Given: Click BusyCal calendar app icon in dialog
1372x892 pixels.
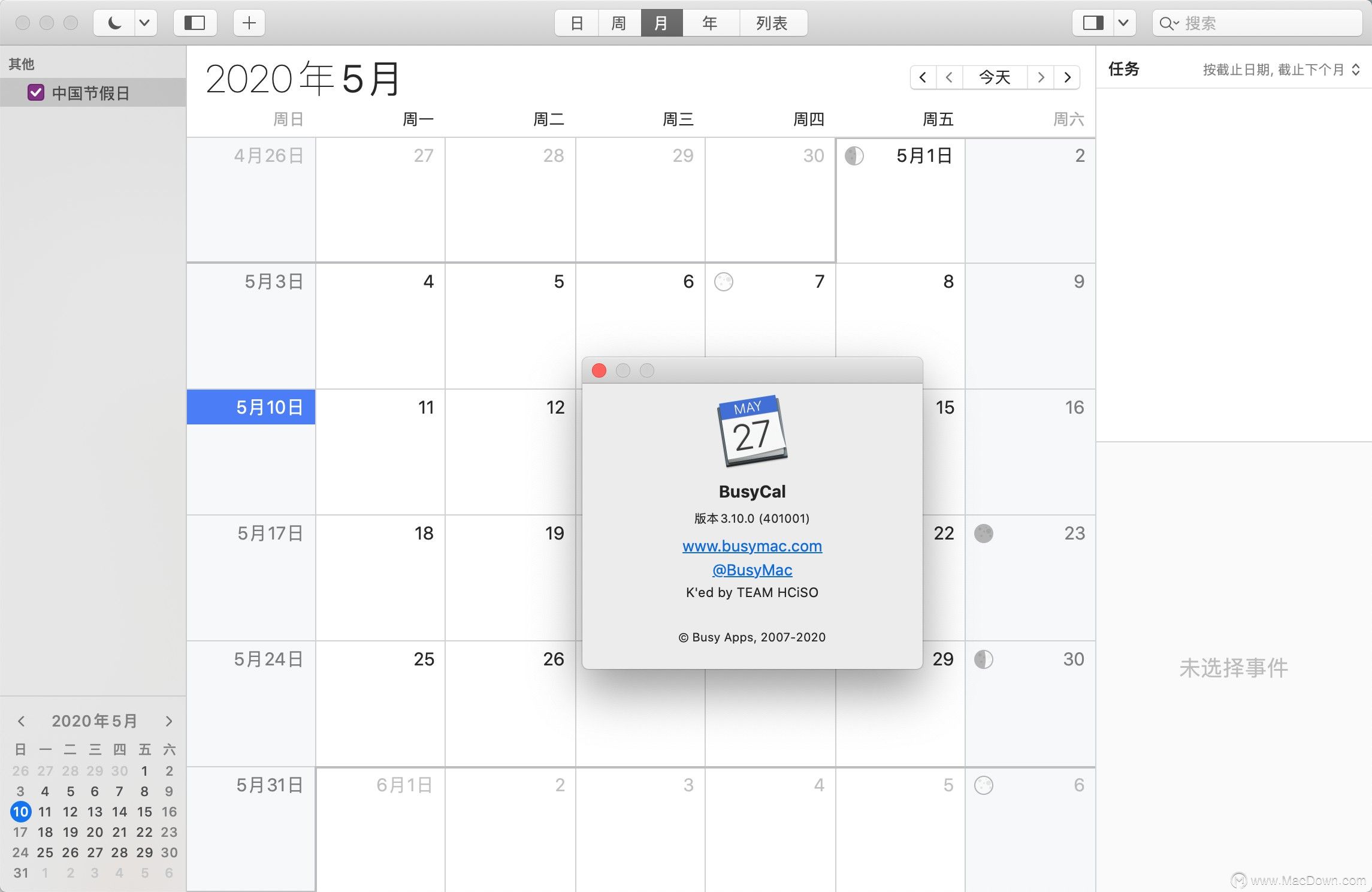Looking at the screenshot, I should (x=752, y=432).
